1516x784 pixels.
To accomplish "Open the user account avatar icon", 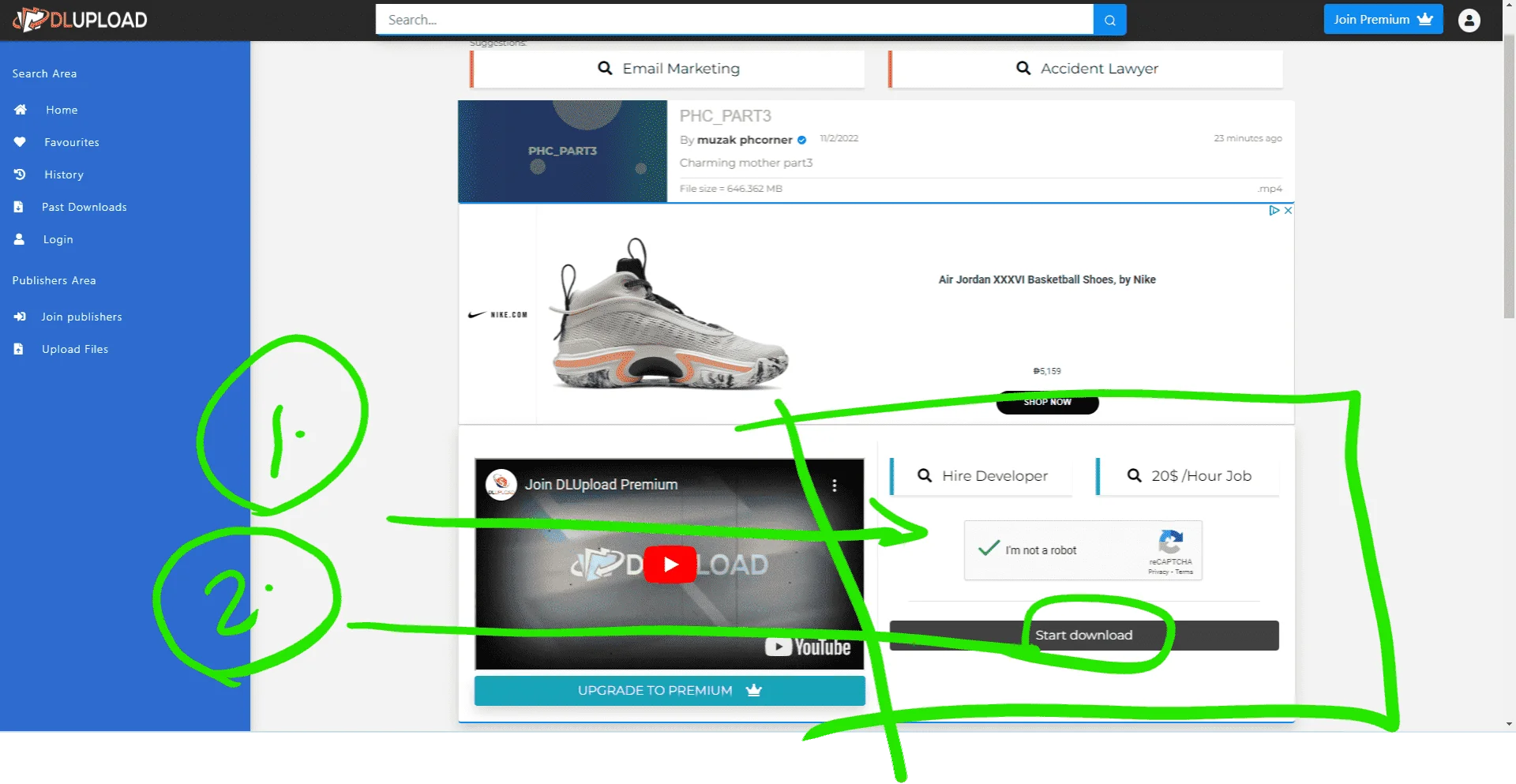I will coord(1469,21).
